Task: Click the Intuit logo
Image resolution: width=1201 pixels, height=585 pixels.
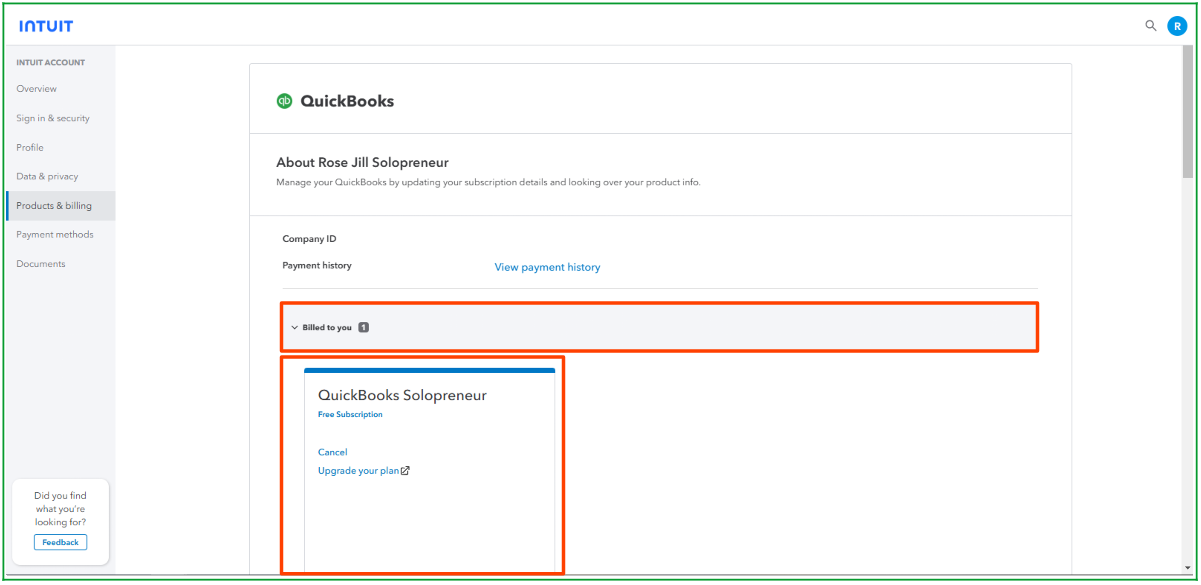Action: 48,24
